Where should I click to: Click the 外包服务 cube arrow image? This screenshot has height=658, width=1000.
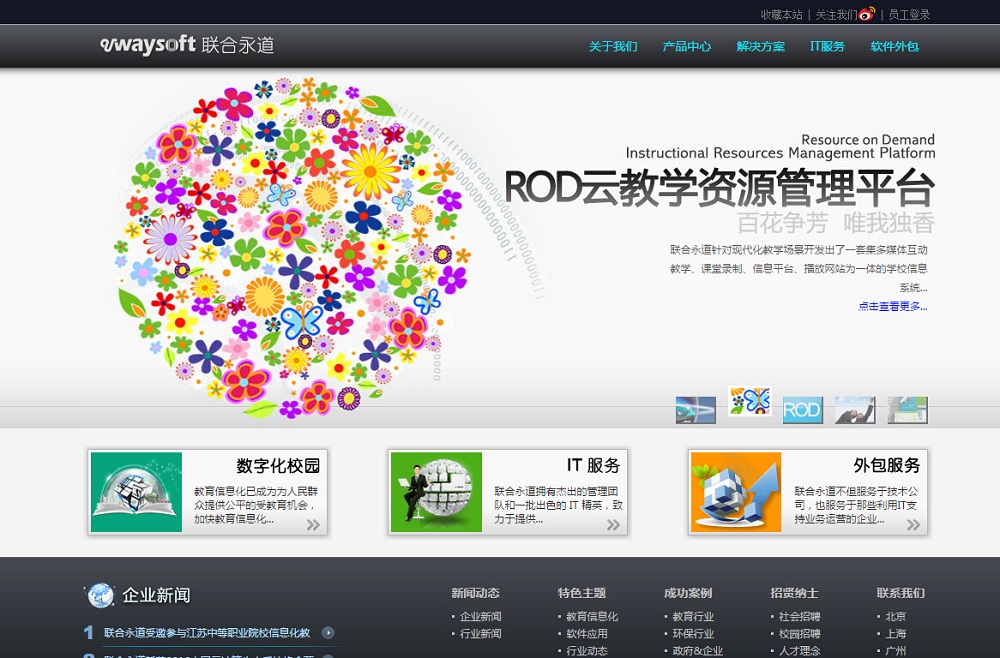(736, 492)
